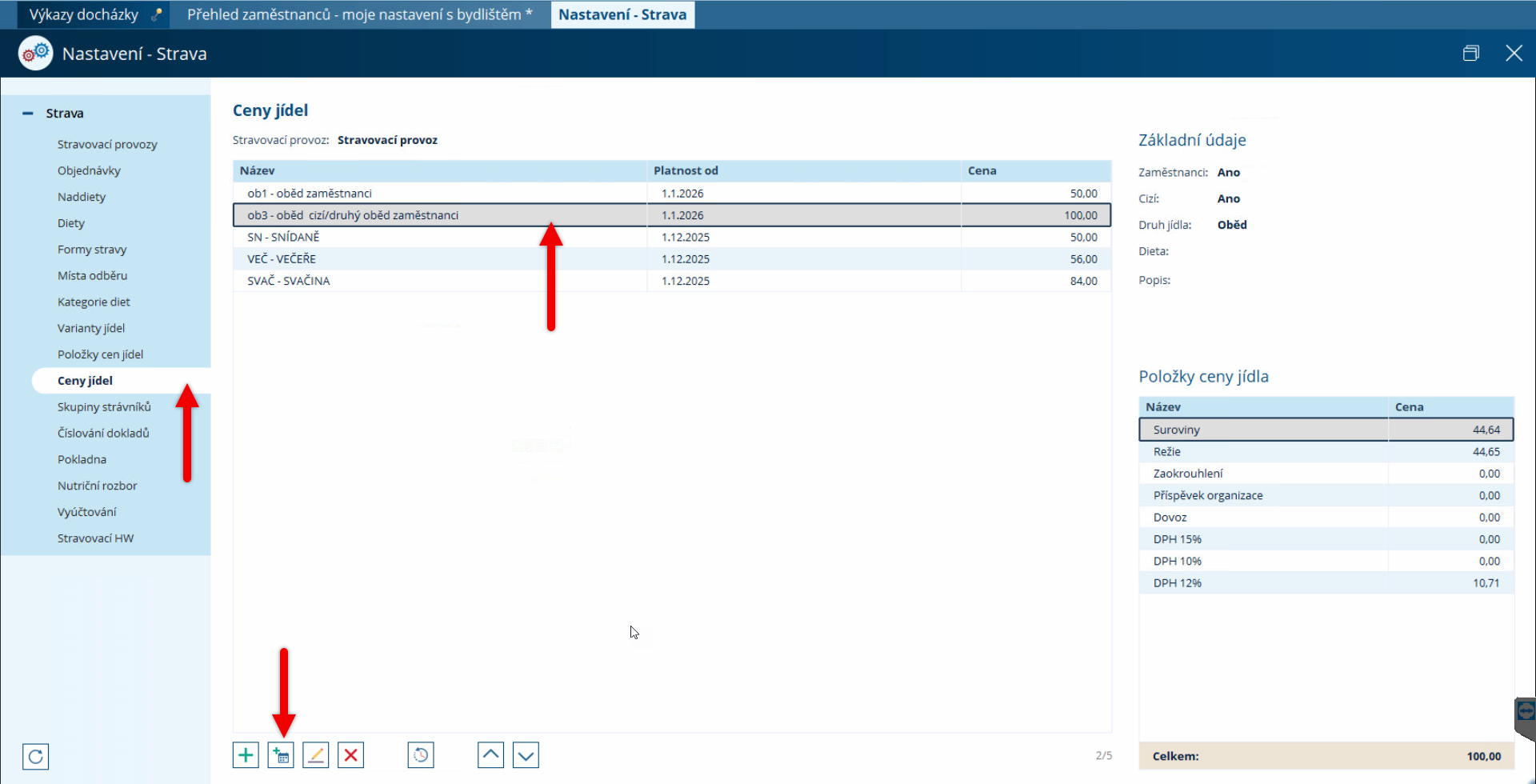Viewport: 1536px width, 784px height.
Task: Open Objednávky in the sidebar
Action: [x=89, y=170]
